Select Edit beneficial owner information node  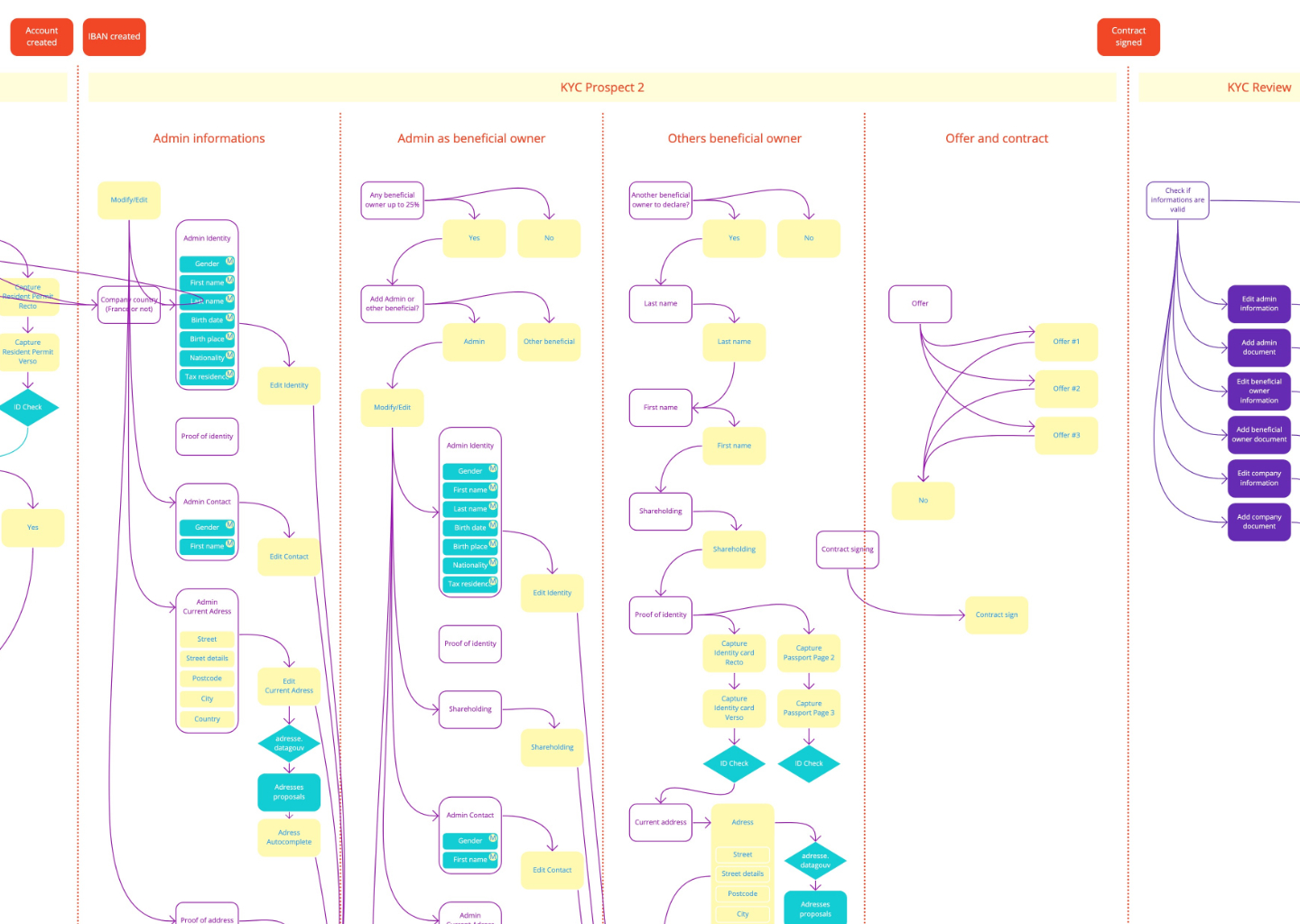pyautogui.click(x=1258, y=392)
